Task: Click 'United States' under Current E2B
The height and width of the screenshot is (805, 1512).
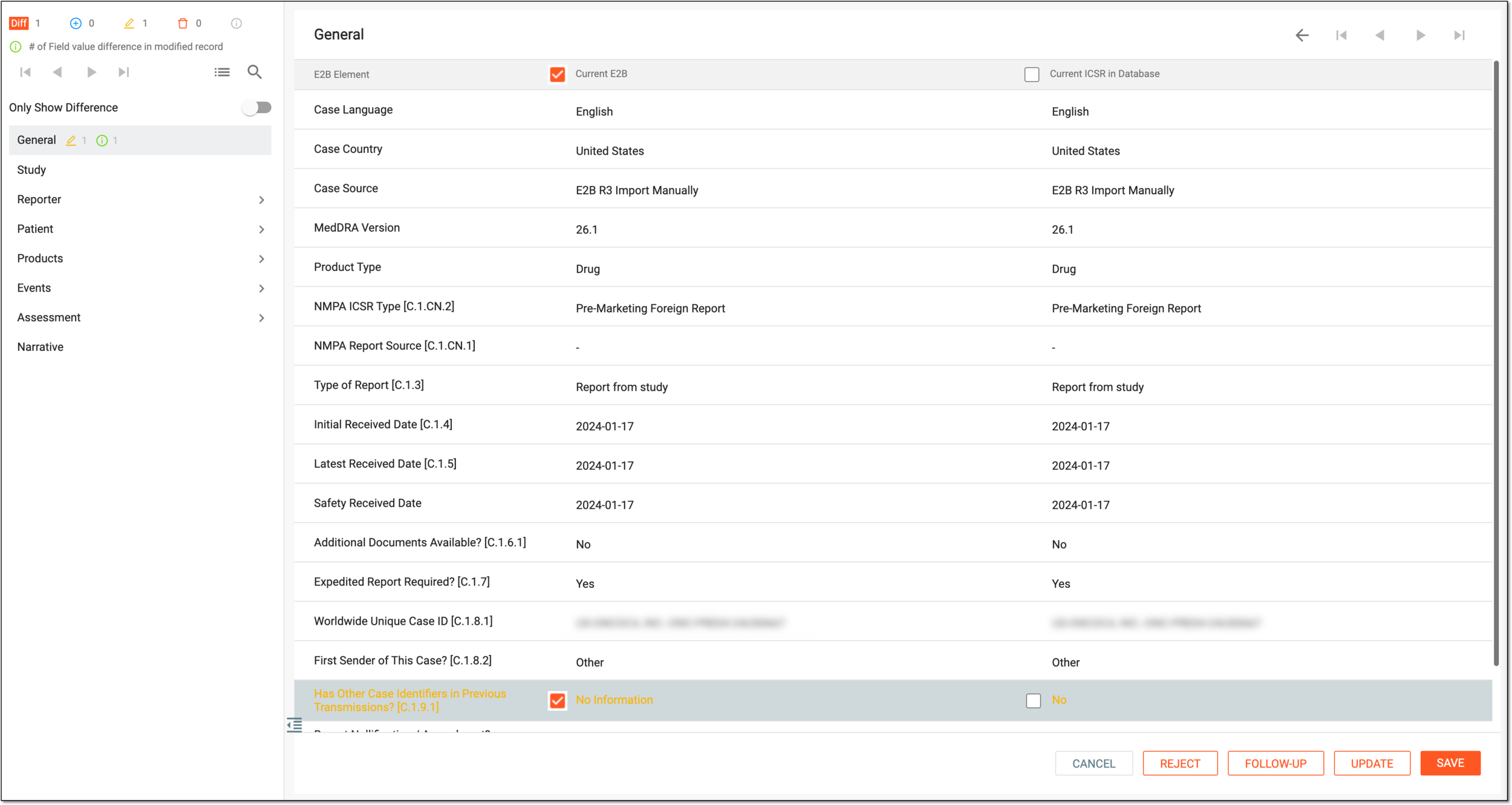Action: (610, 151)
